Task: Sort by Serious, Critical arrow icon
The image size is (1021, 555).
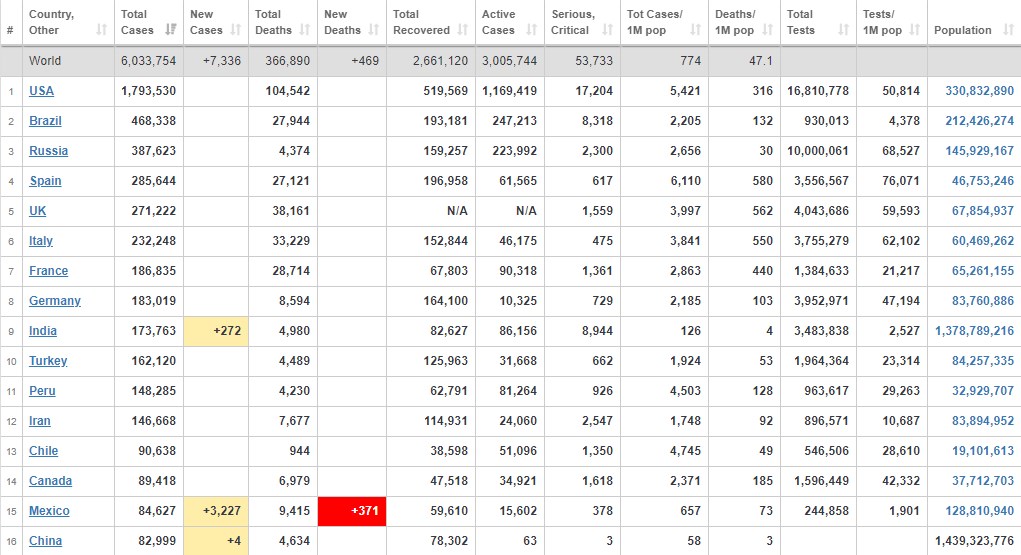Action: click(608, 30)
